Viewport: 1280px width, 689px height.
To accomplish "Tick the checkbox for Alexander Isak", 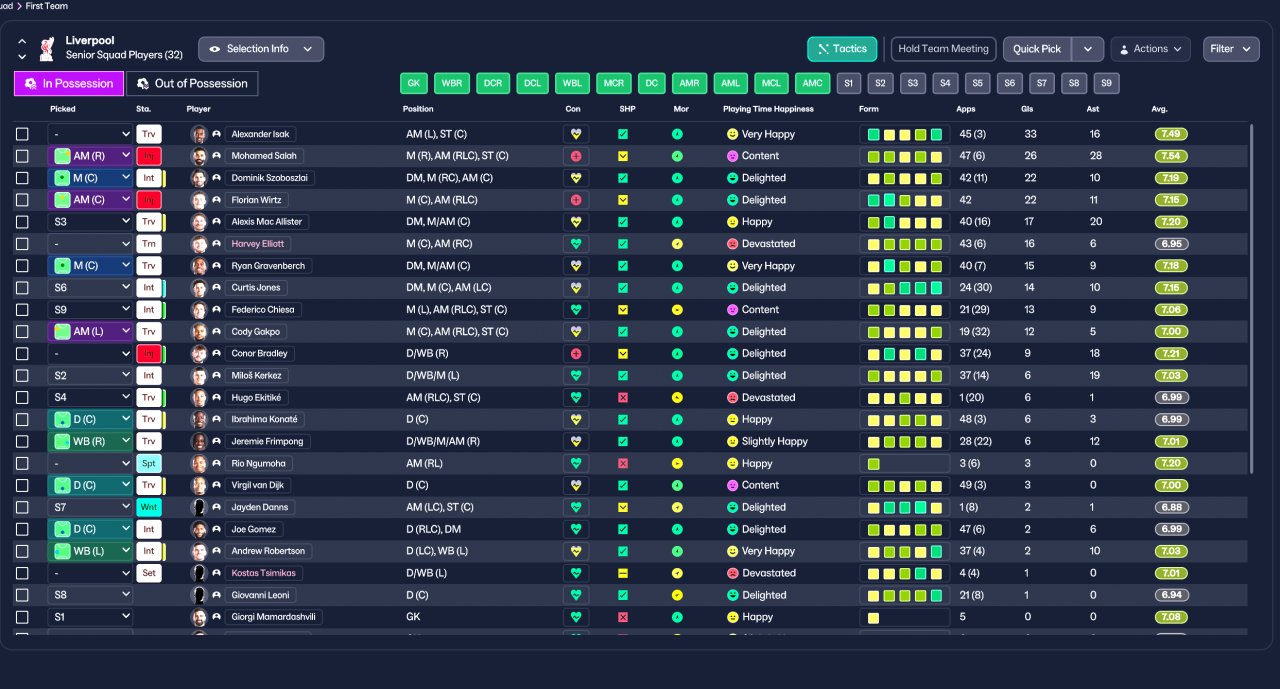I will [x=22, y=134].
